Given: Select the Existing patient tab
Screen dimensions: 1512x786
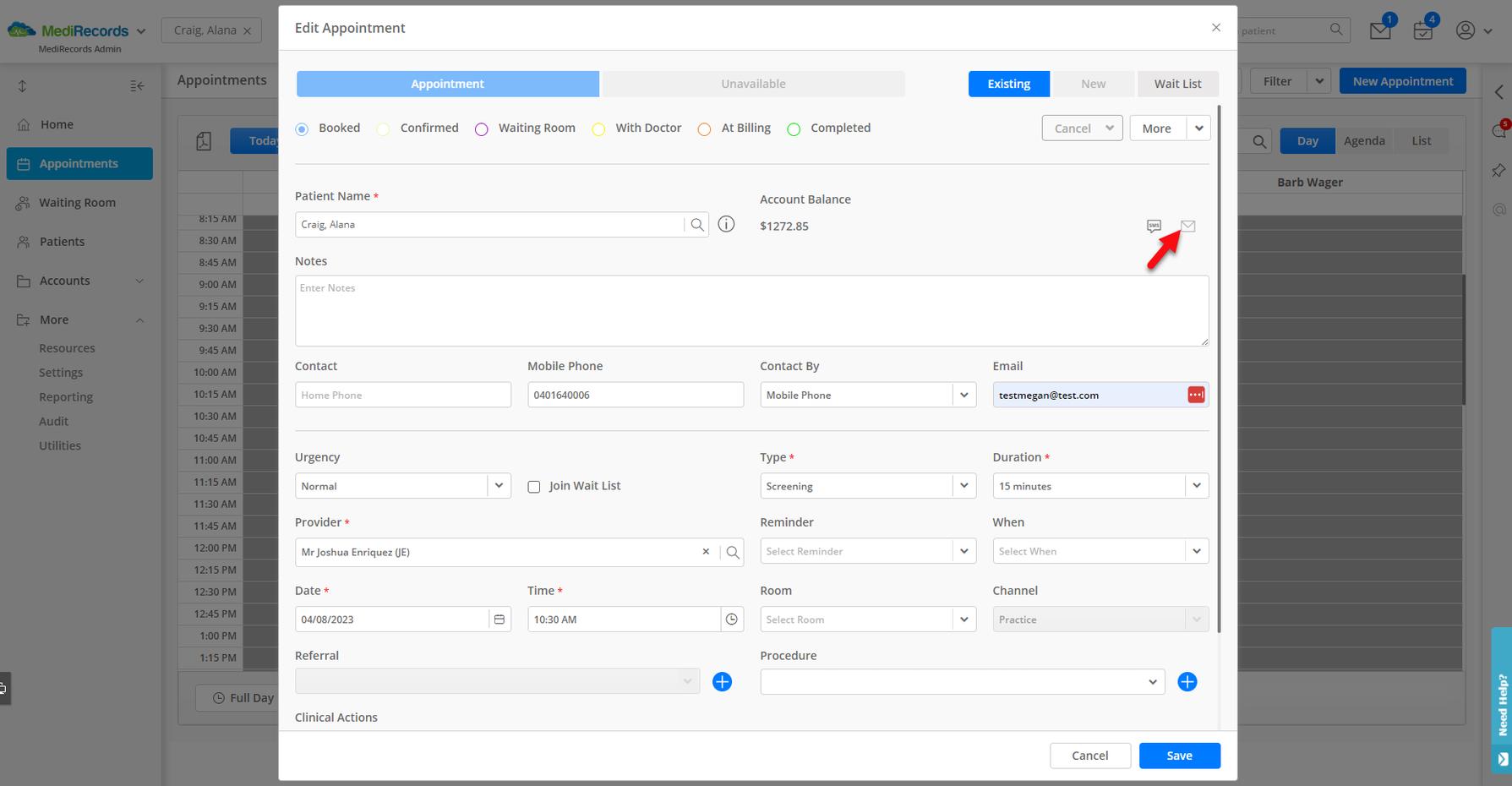Looking at the screenshot, I should tap(1009, 84).
